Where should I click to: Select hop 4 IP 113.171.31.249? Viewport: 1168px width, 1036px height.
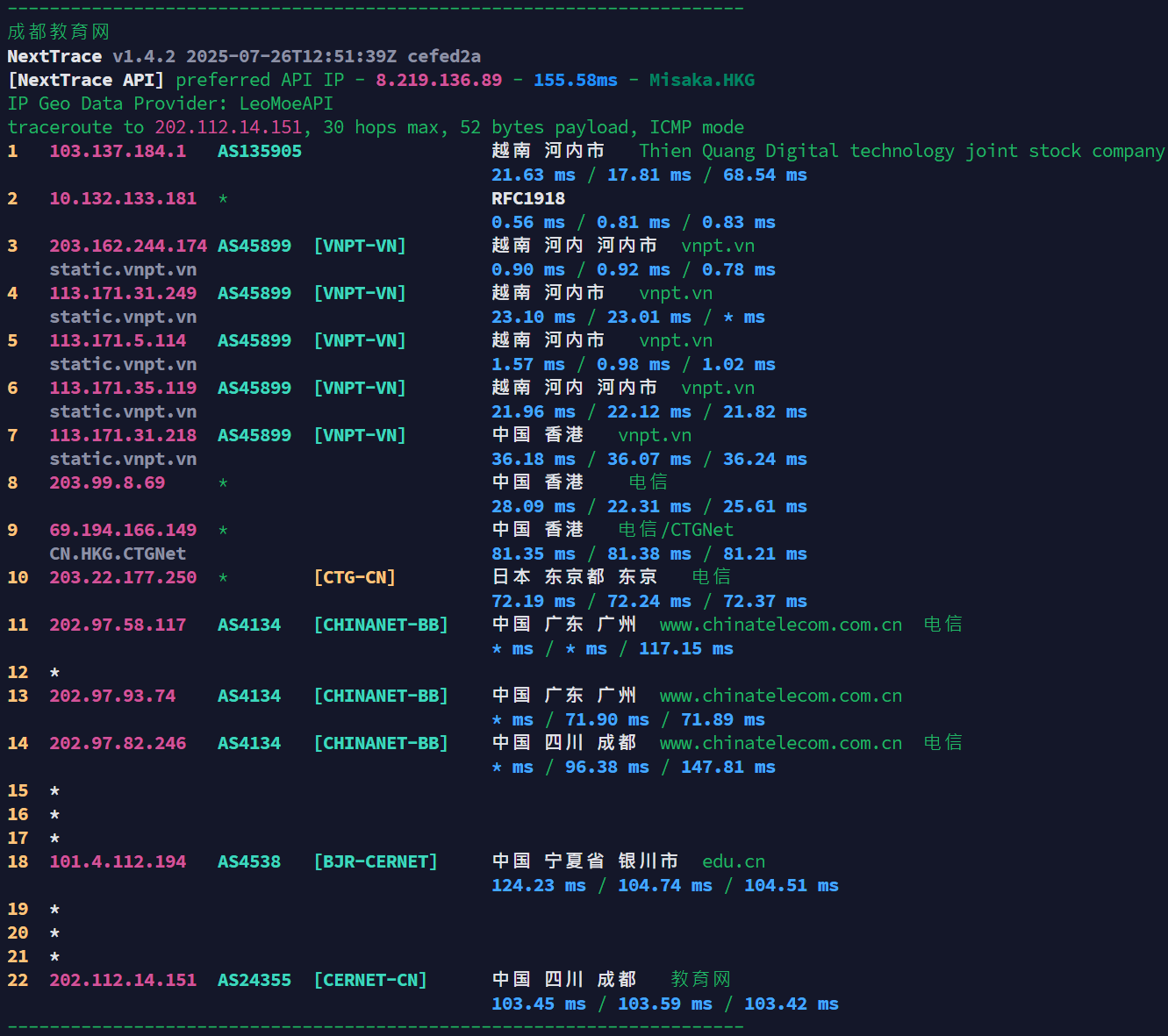pos(123,293)
